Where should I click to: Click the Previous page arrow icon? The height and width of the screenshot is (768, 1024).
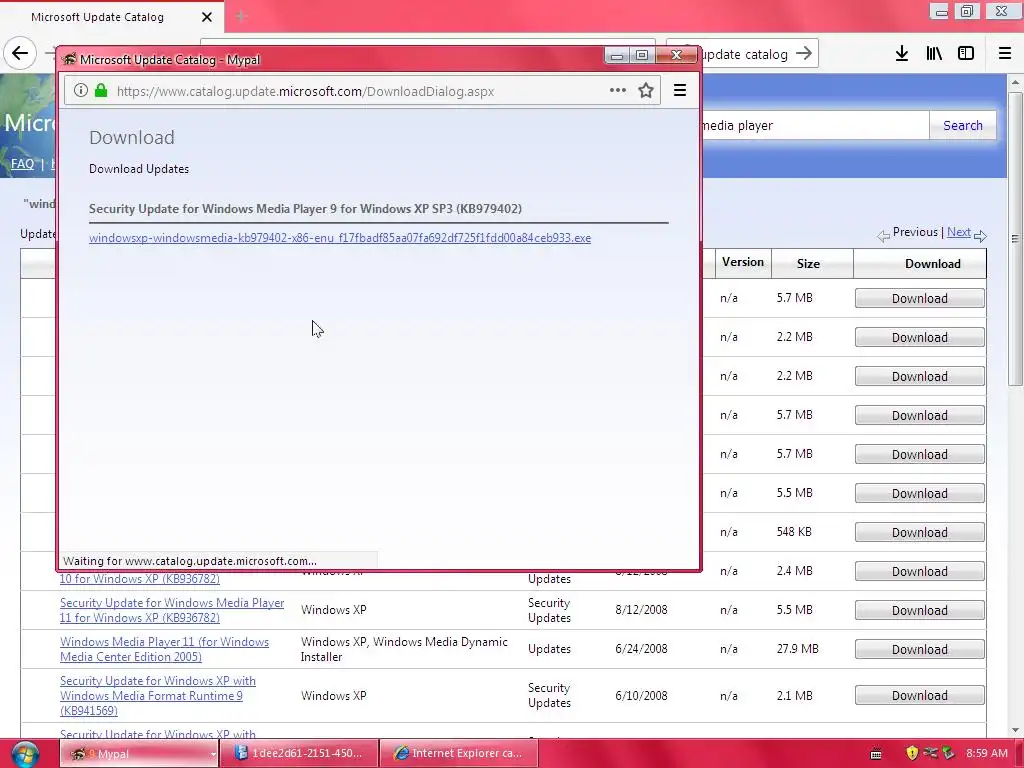pyautogui.click(x=884, y=236)
